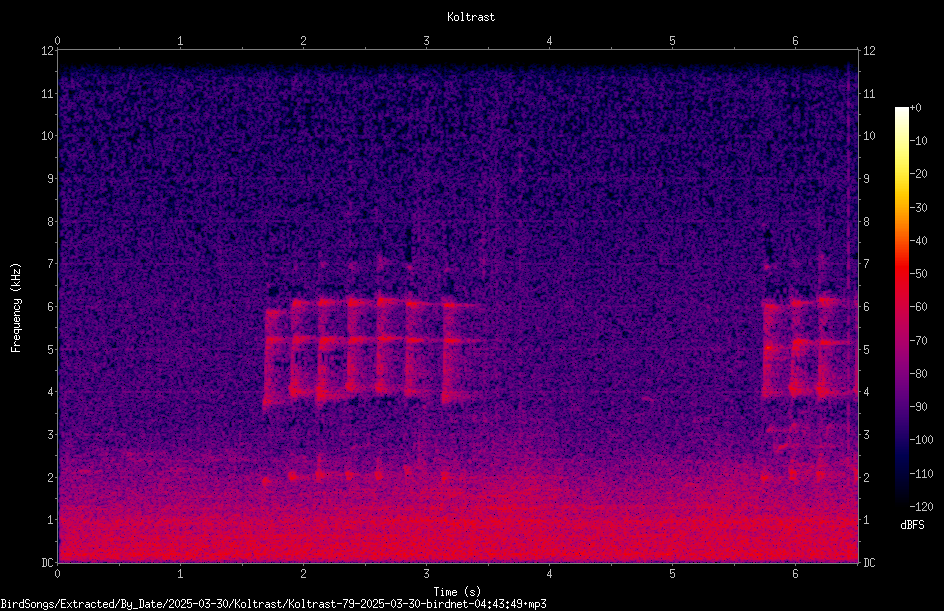The height and width of the screenshot is (611, 944).
Task: Click the -120 value on color scale
Action: [x=922, y=507]
